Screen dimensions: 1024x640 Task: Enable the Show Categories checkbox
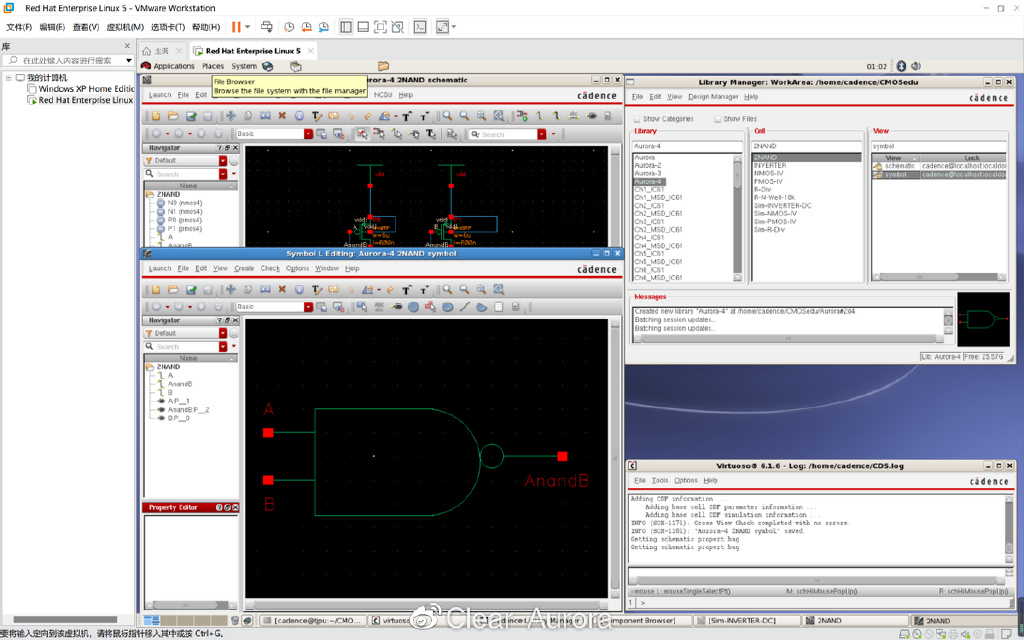[x=637, y=119]
